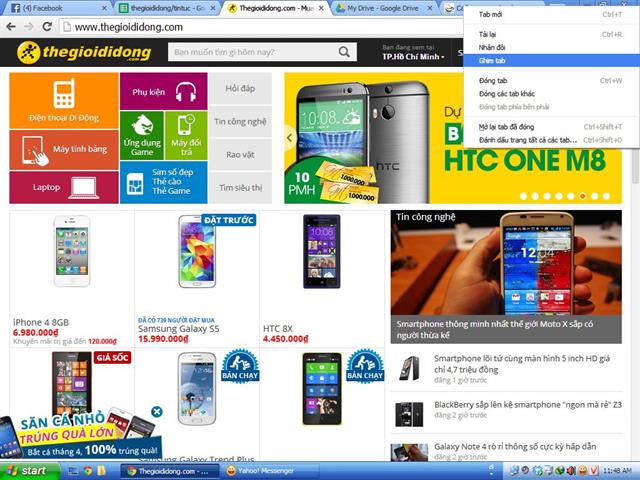
Task: Select Đóng tab in context menu
Action: point(551,80)
